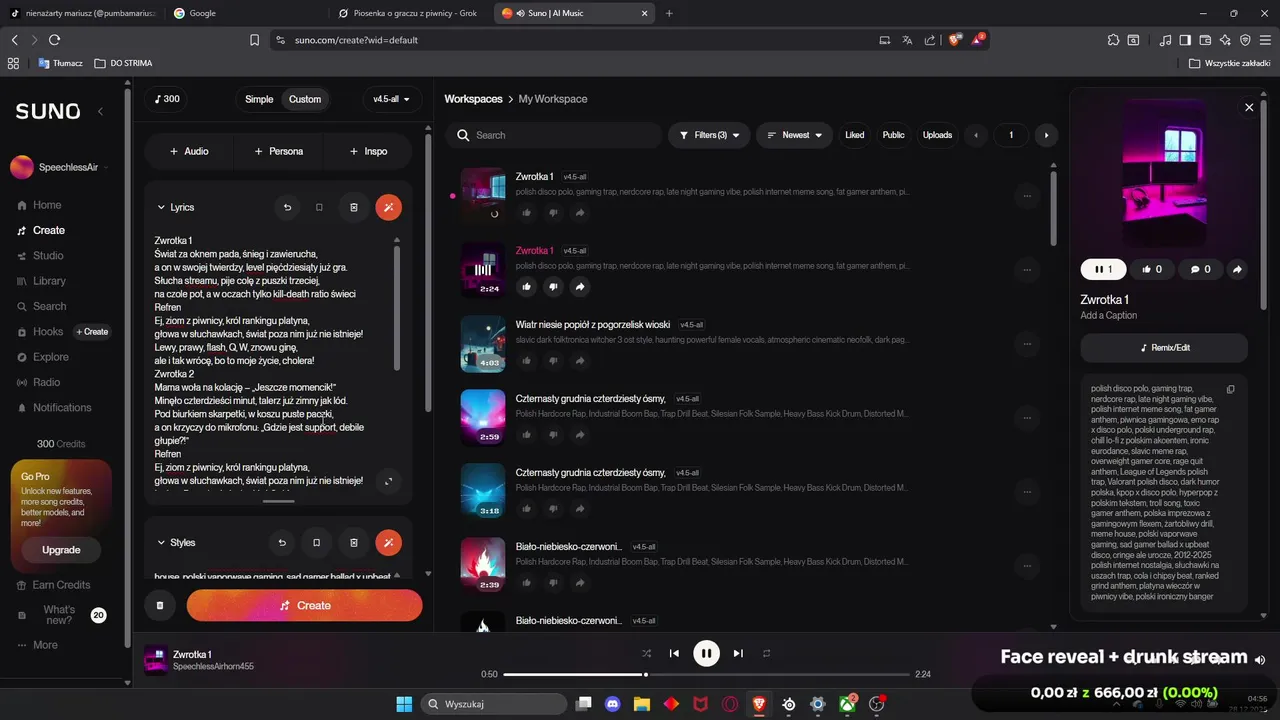Image resolution: width=1280 pixels, height=720 pixels.
Task: Go to next page of songs
Action: point(1047,135)
